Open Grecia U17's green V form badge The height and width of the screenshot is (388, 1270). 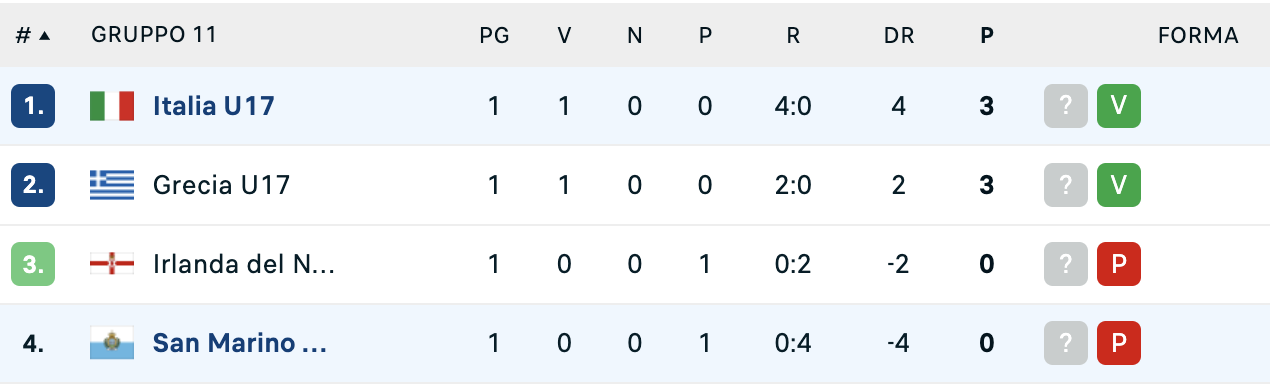click(1119, 185)
